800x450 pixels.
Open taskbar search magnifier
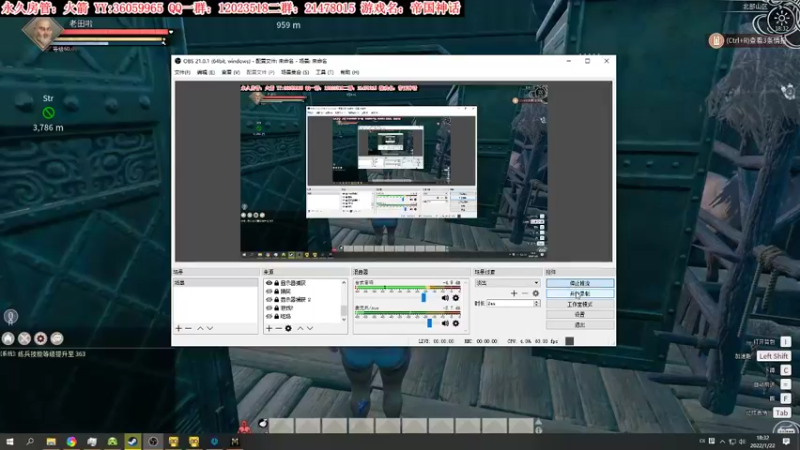[x=30, y=441]
